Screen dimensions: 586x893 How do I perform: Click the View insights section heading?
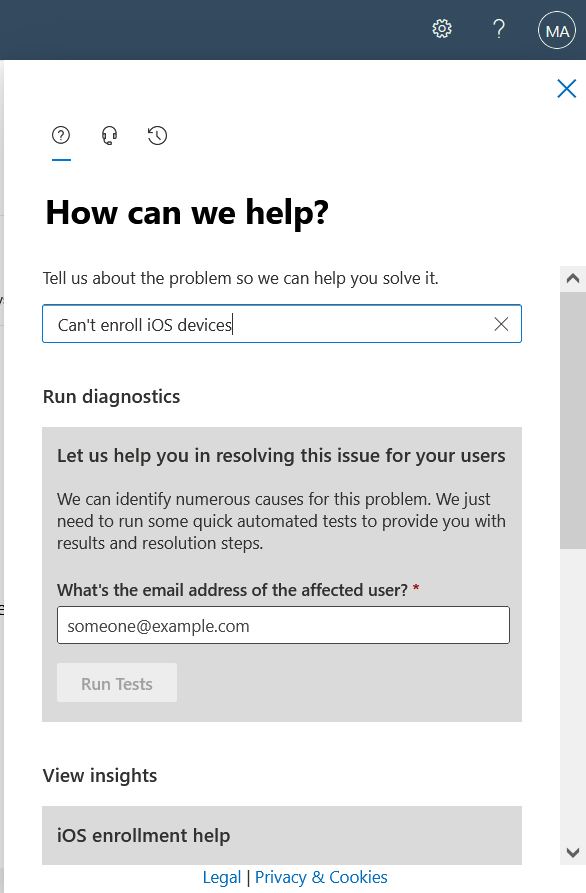(100, 776)
